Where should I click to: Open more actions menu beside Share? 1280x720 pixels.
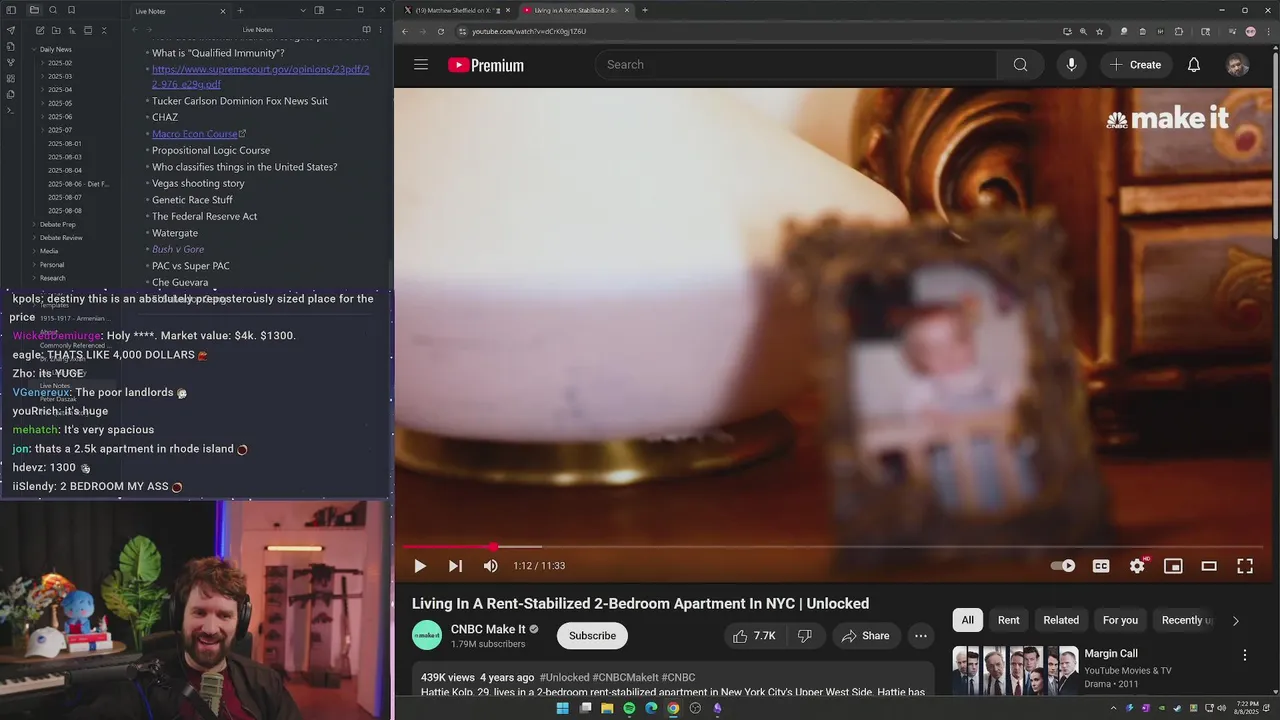[x=921, y=636]
